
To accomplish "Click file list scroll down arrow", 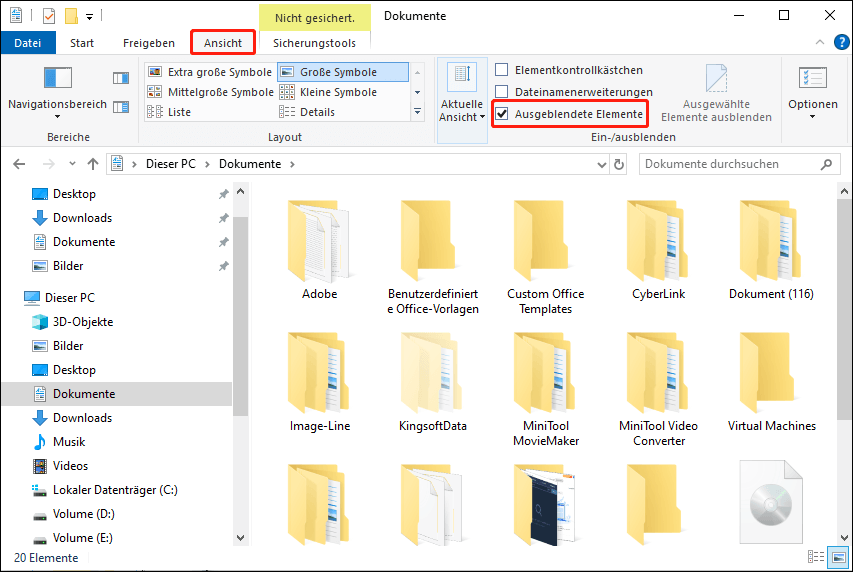I will point(844,537).
